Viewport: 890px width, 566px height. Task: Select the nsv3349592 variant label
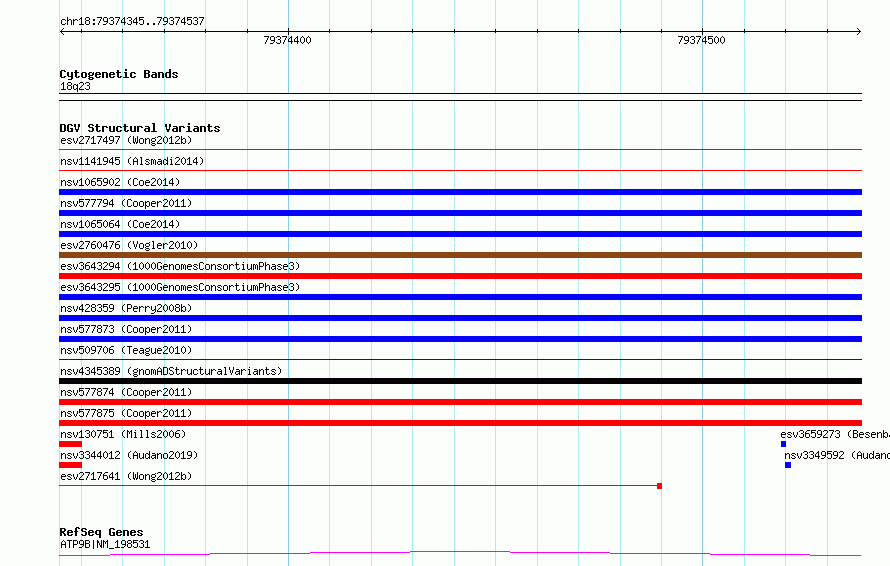pos(837,455)
